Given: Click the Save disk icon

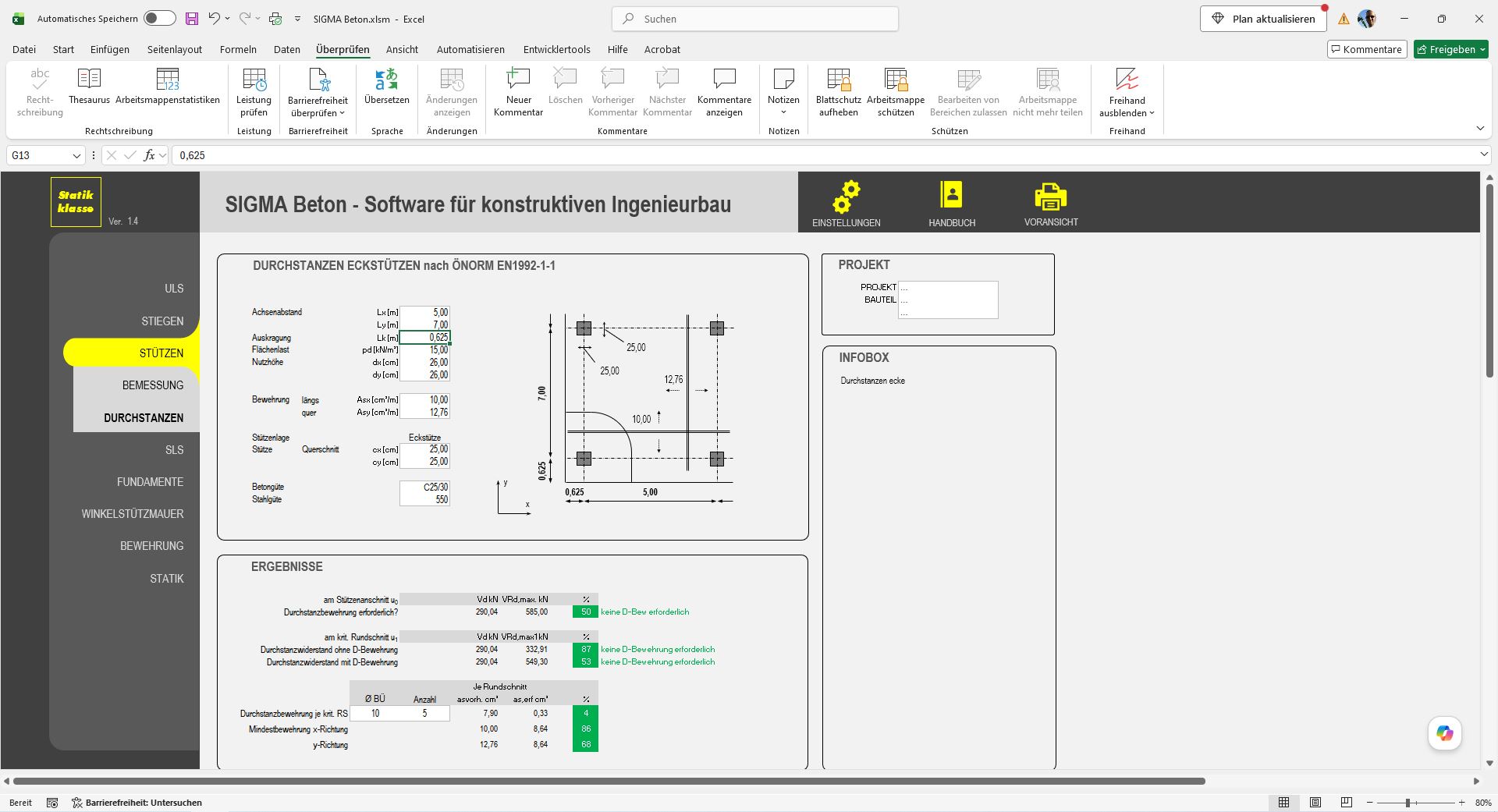Looking at the screenshot, I should pyautogui.click(x=191, y=19).
